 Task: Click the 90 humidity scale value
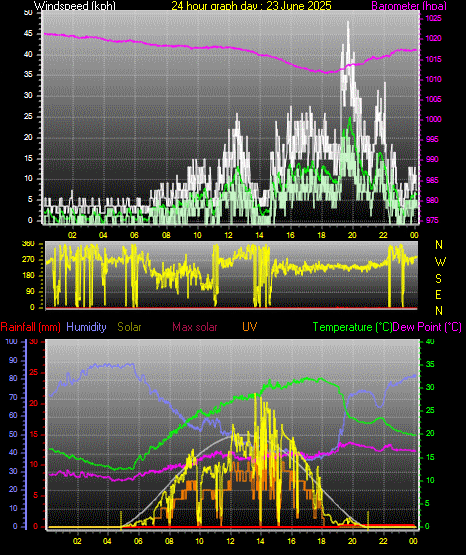[13, 360]
